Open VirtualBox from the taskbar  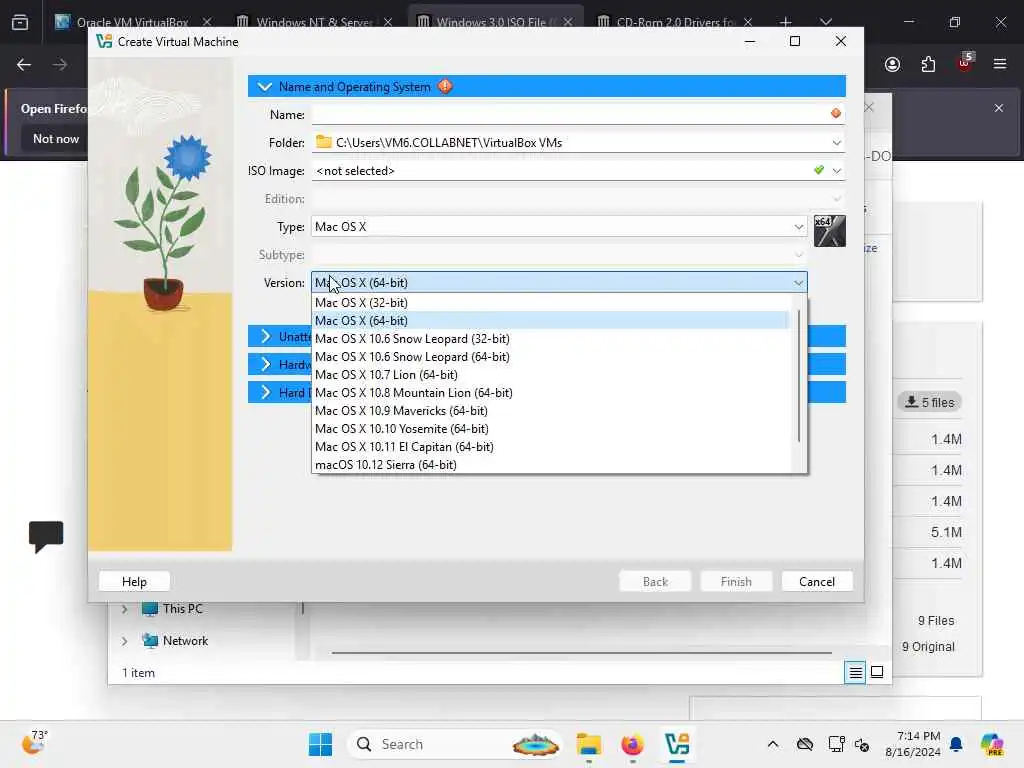pos(677,744)
